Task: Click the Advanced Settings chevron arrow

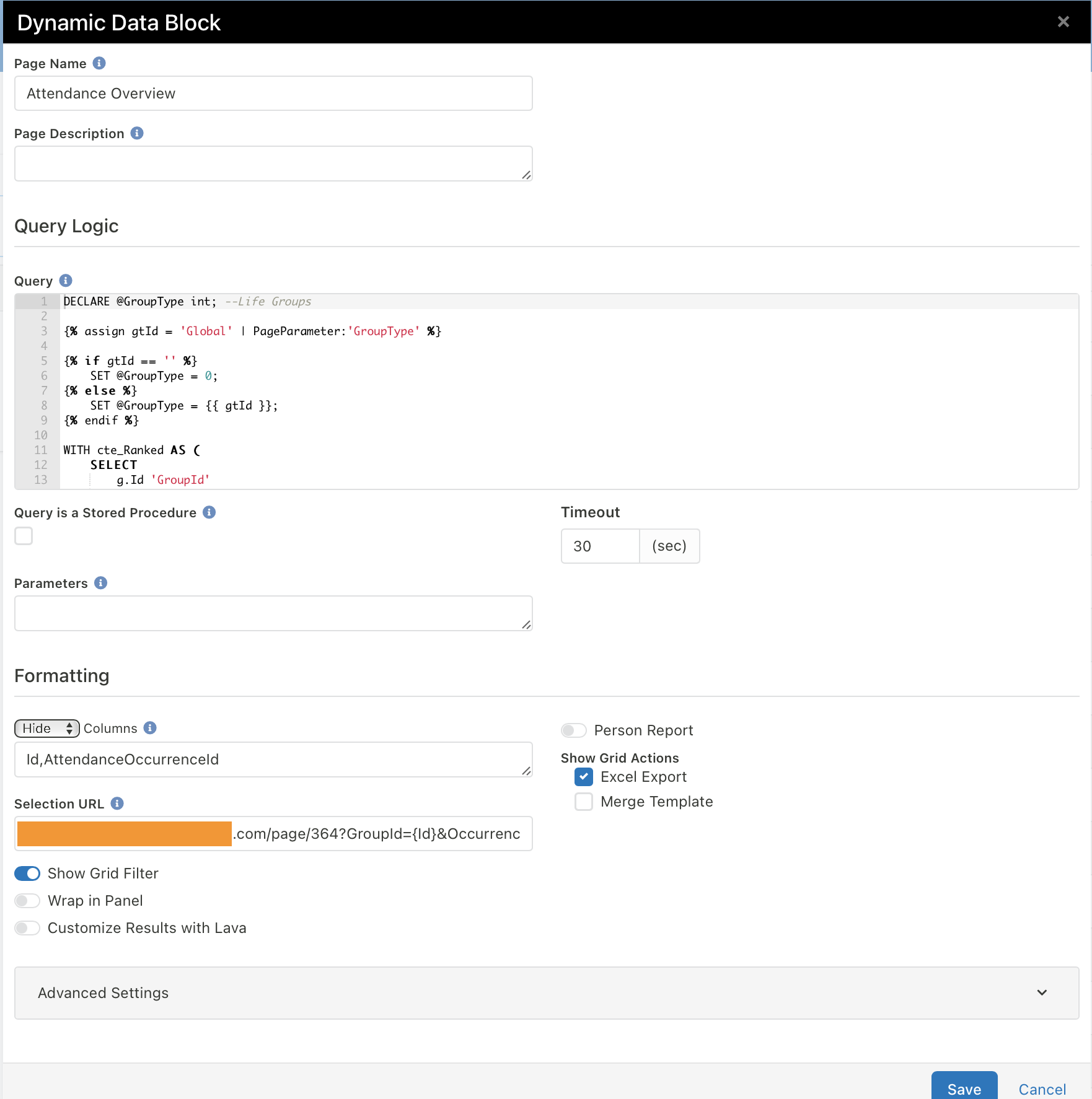Action: pyautogui.click(x=1042, y=992)
